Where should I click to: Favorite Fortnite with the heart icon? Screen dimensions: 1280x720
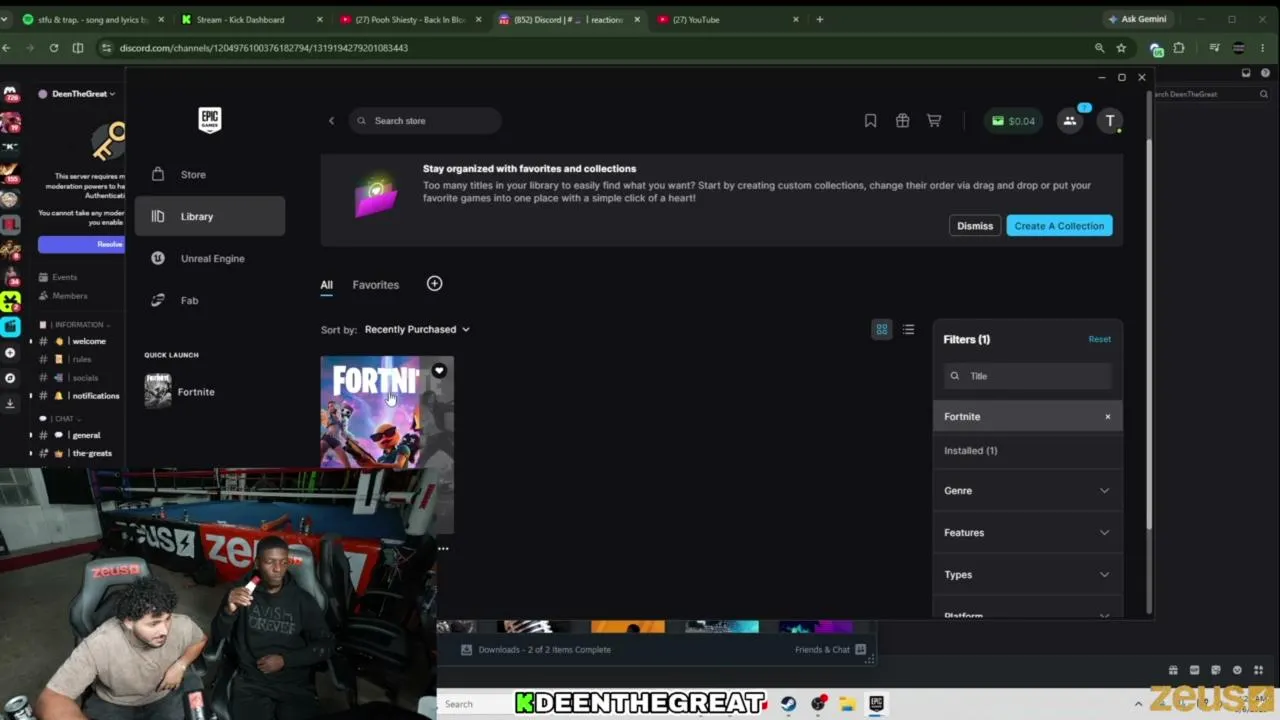pos(439,371)
